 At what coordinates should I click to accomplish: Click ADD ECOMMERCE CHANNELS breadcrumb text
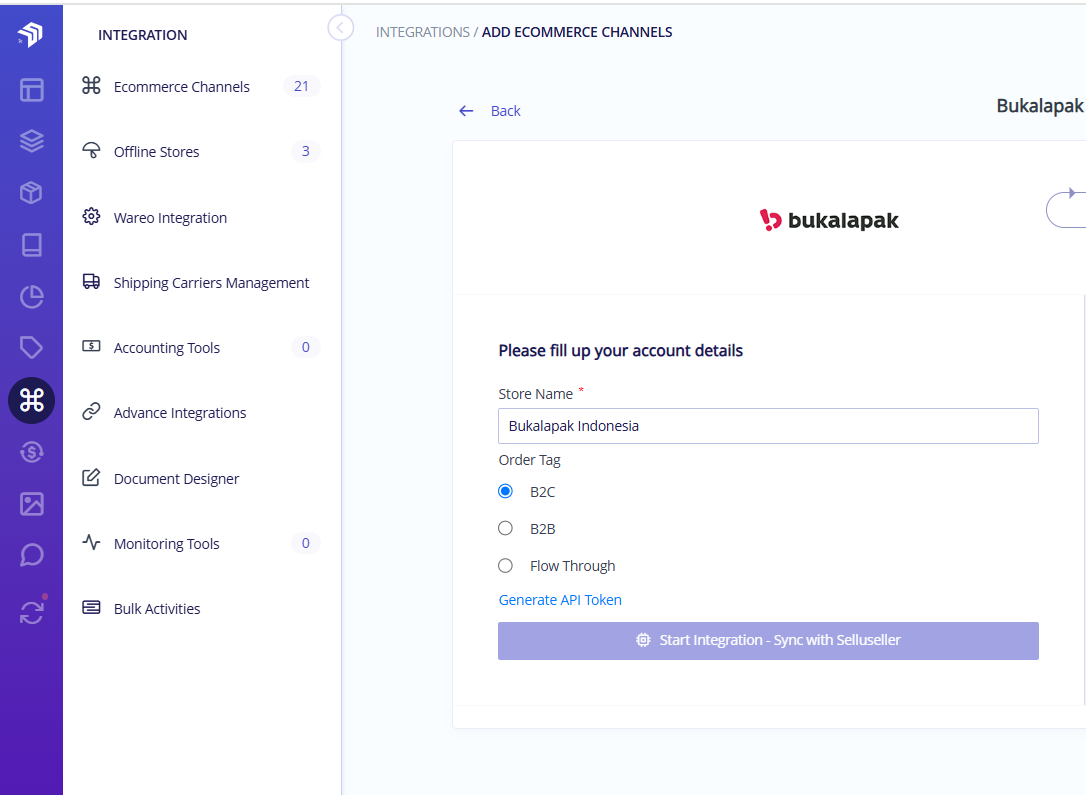point(577,32)
